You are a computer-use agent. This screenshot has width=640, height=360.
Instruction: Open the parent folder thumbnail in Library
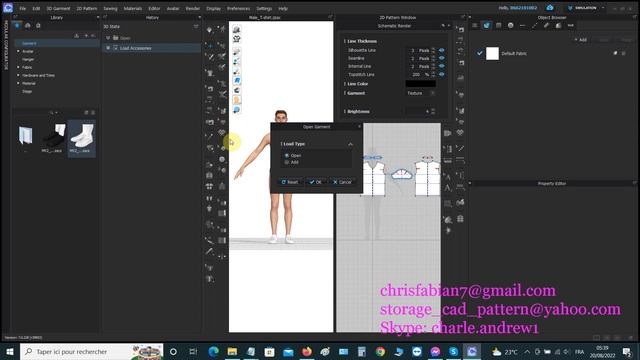[25, 137]
